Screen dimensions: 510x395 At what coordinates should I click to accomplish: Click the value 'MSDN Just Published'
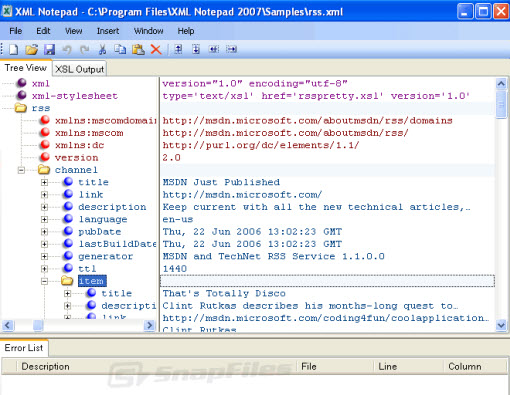(221, 182)
